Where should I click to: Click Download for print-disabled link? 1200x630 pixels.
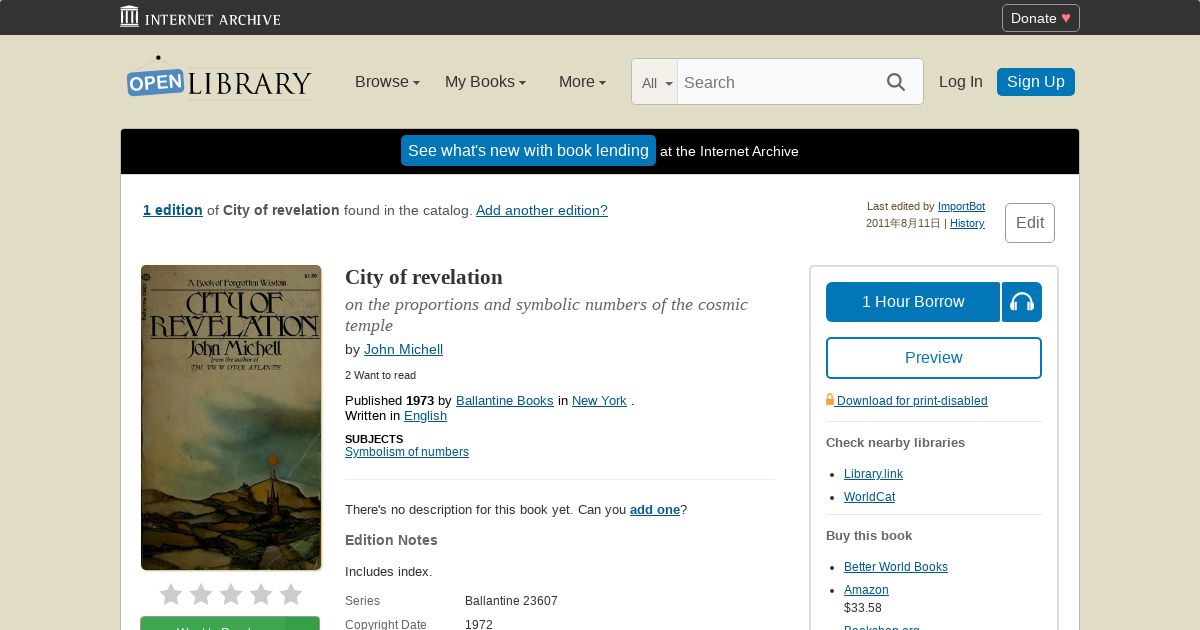point(912,401)
